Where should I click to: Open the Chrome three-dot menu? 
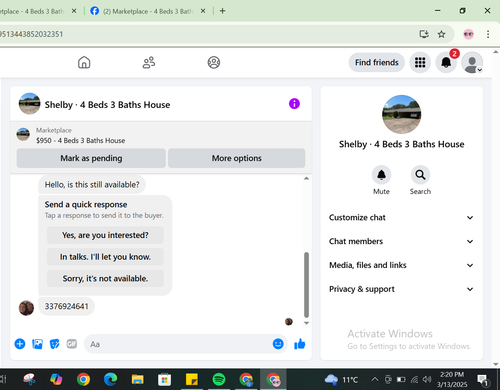click(x=488, y=34)
